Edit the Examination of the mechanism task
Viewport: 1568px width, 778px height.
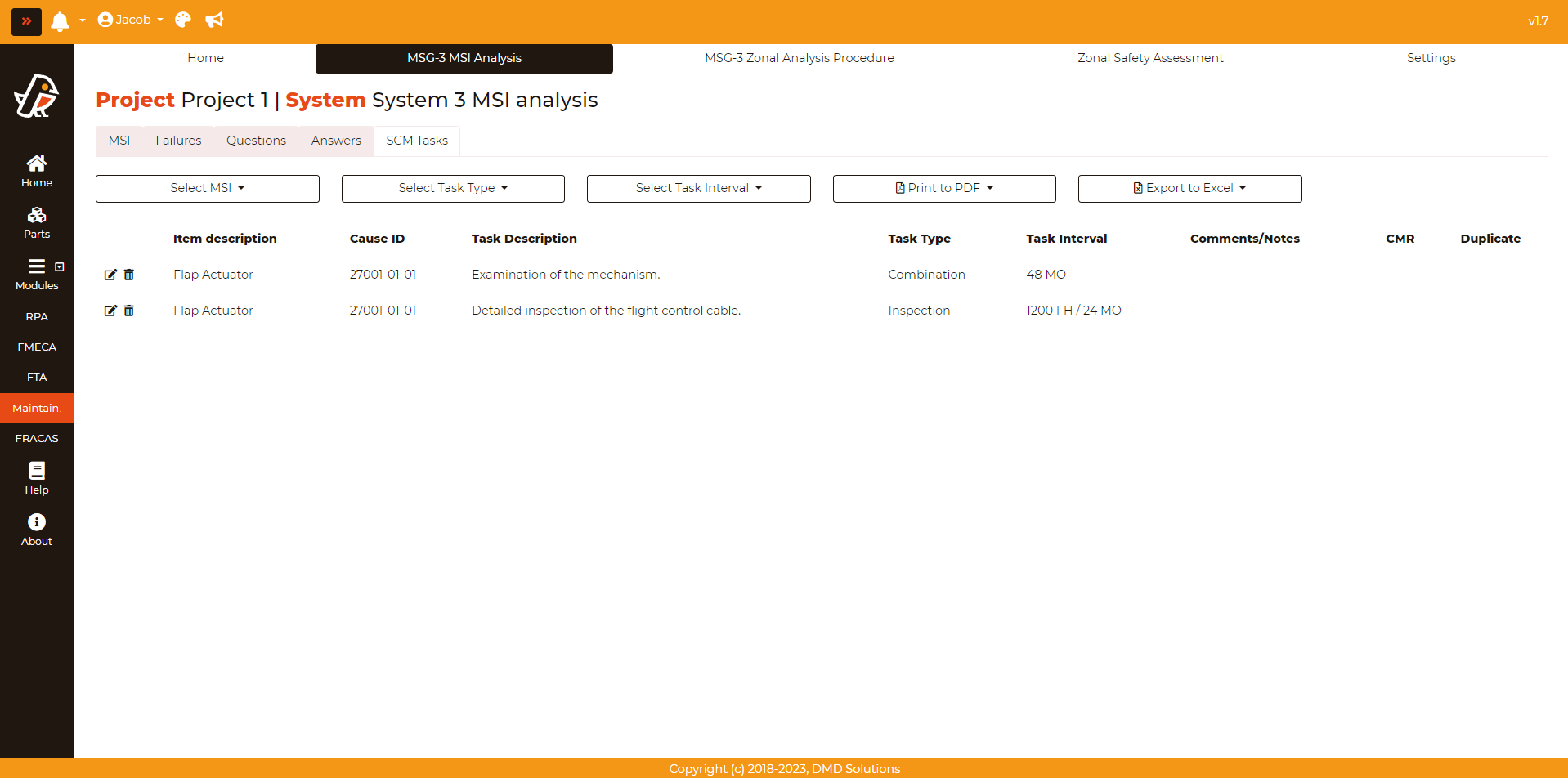[110, 275]
